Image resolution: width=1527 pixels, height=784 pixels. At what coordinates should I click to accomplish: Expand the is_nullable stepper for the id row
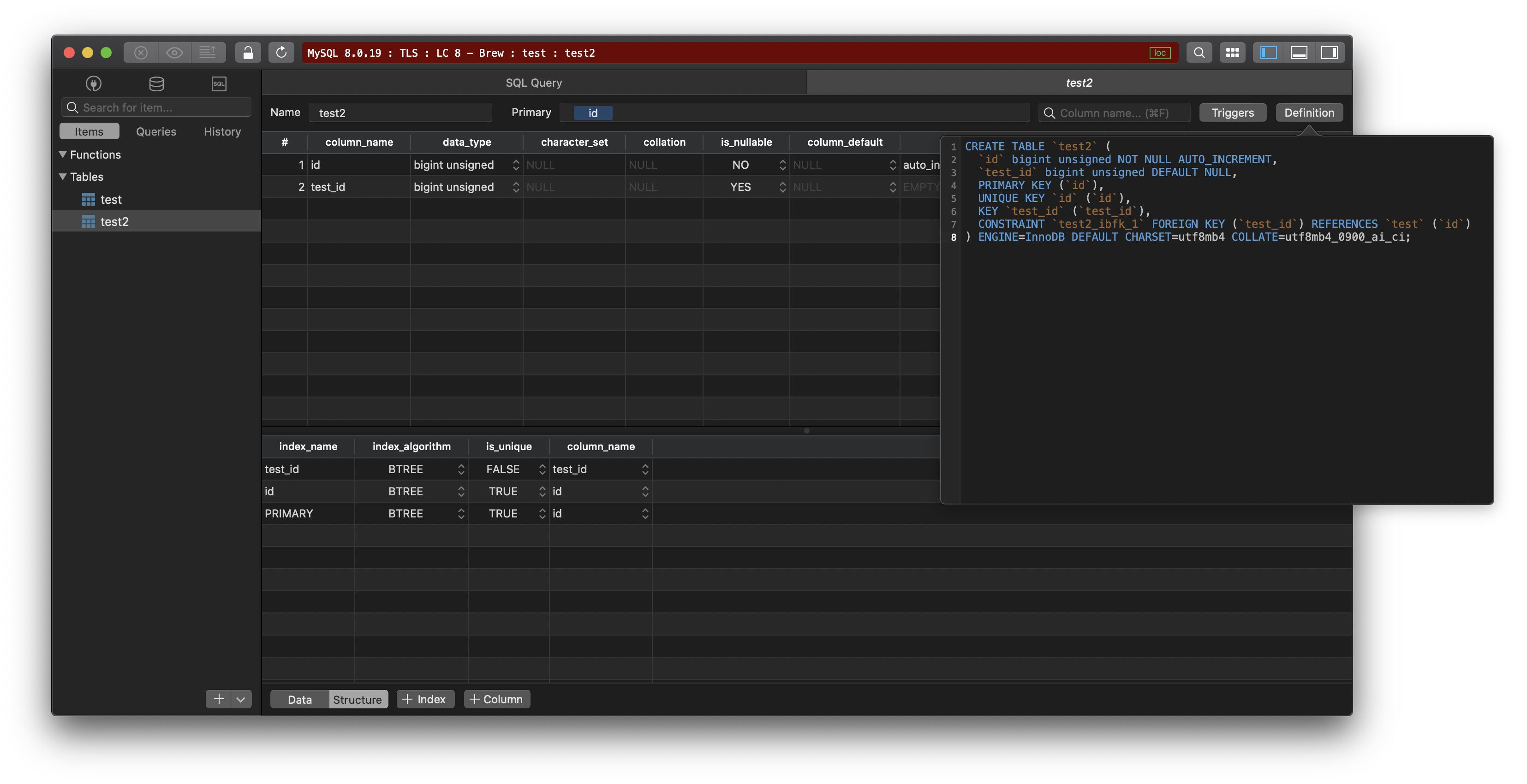[782, 165]
